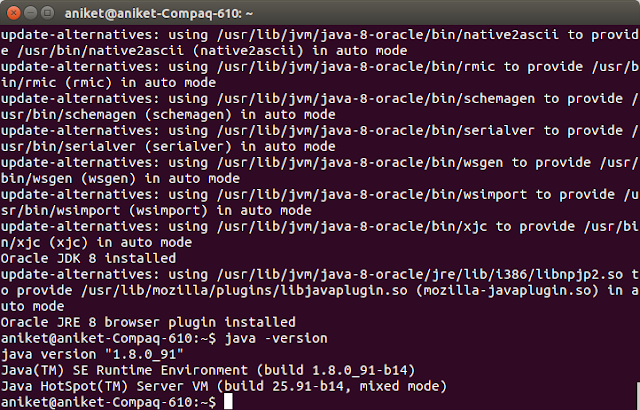The image size is (640, 410).
Task: Click the Java HotSpot(TM) Server VM line
Action: pyautogui.click(x=224, y=386)
